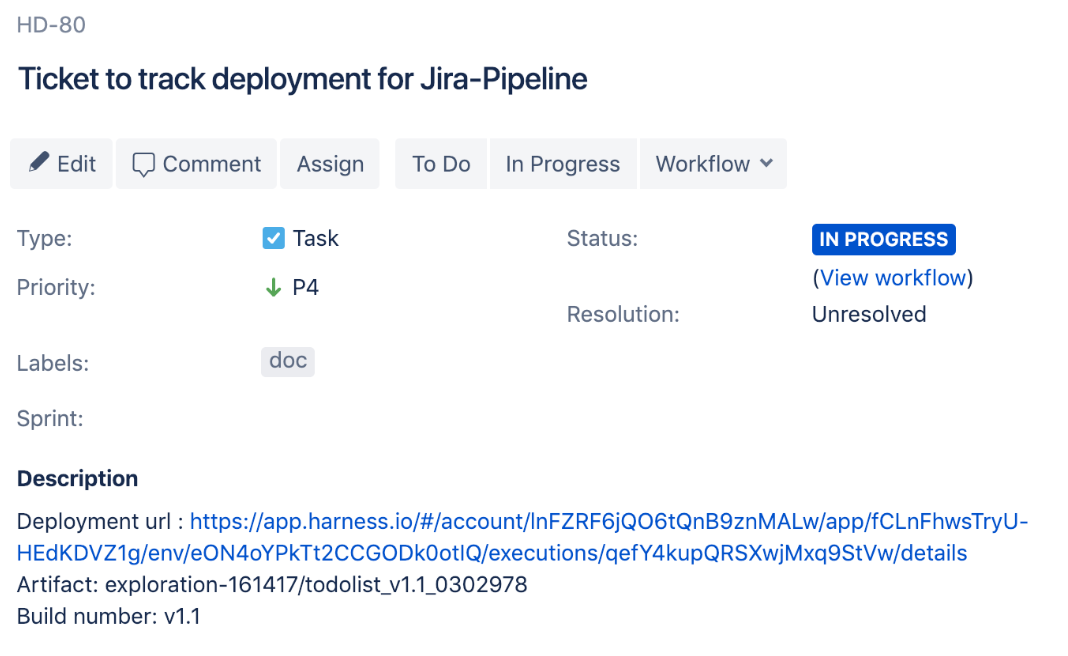Click the 'Type:' field label
This screenshot has width=1068, height=656.
coord(44,238)
